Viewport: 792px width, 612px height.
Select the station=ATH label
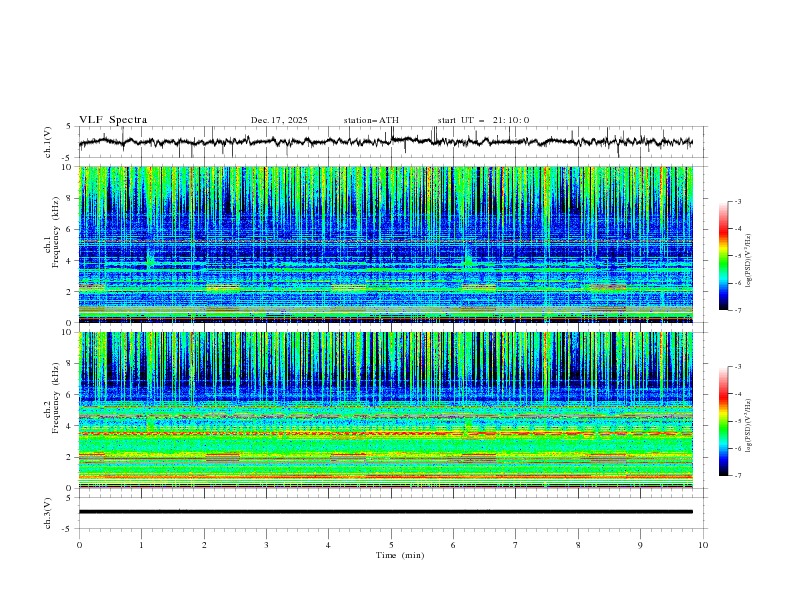[x=371, y=120]
